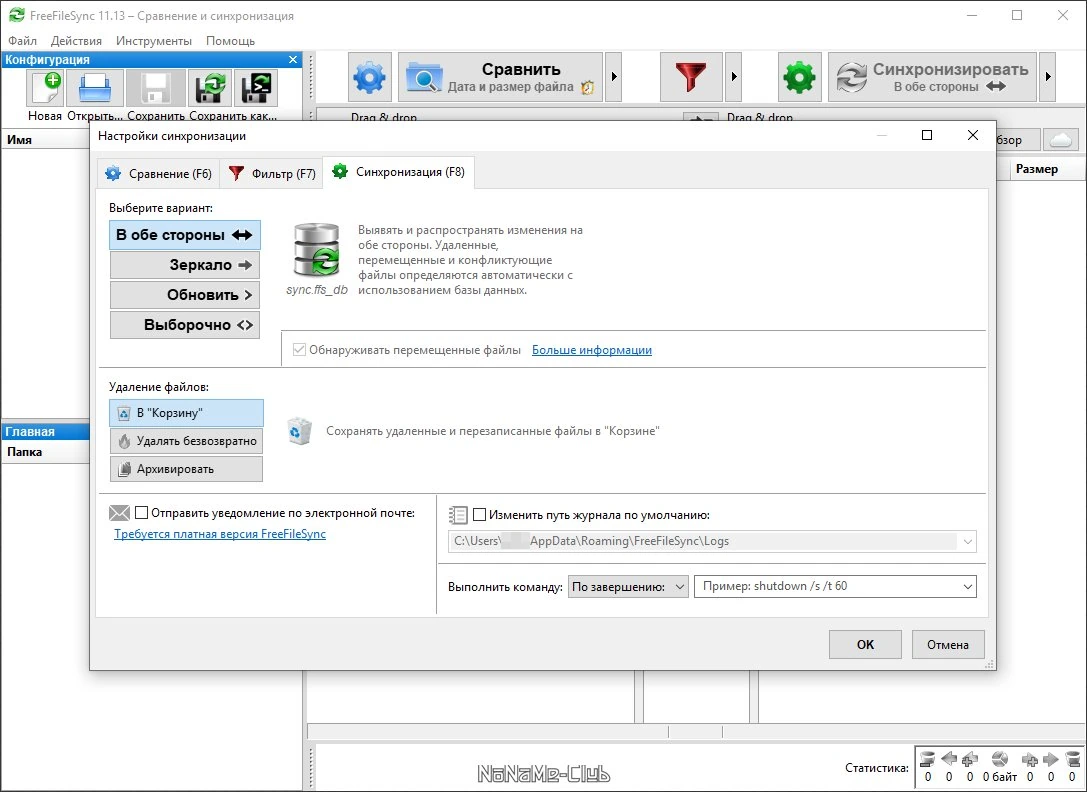Expand the command history dropdown arrow
This screenshot has height=792, width=1087.
968,587
